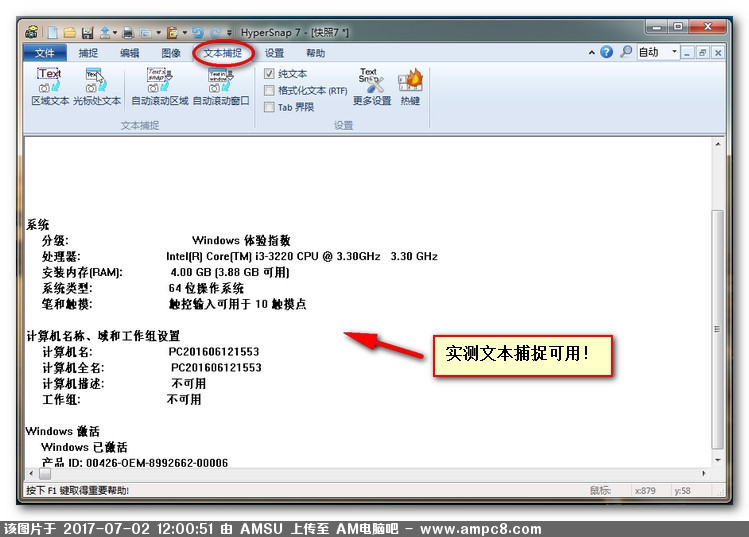Screen dimensions: 749x537
Task: Click the HyperSnap application icon in title bar
Action: click(x=32, y=32)
